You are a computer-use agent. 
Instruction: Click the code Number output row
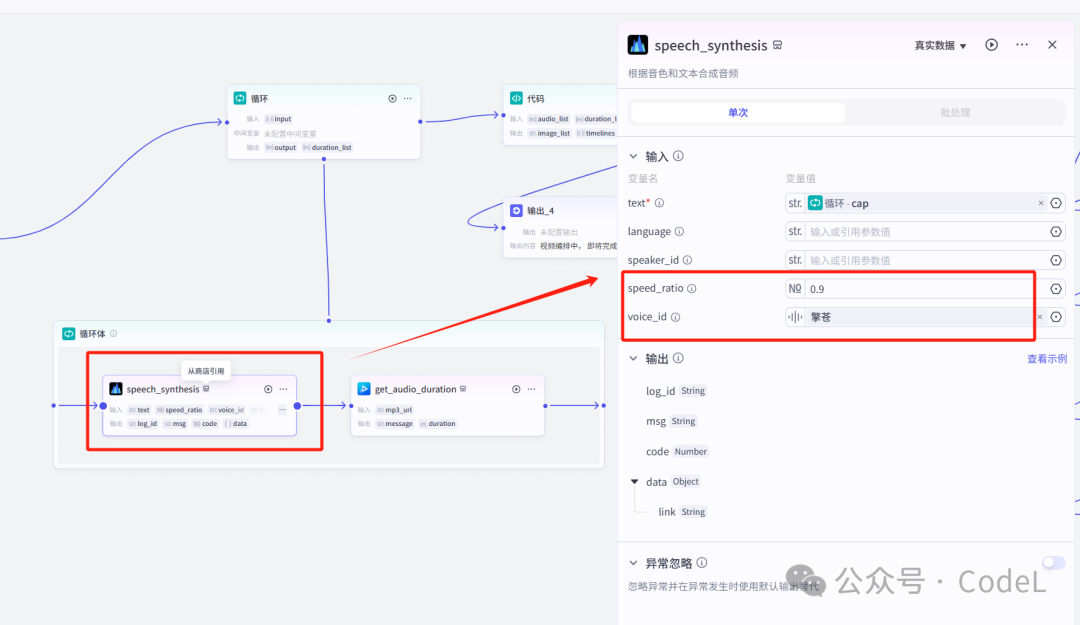coord(677,451)
